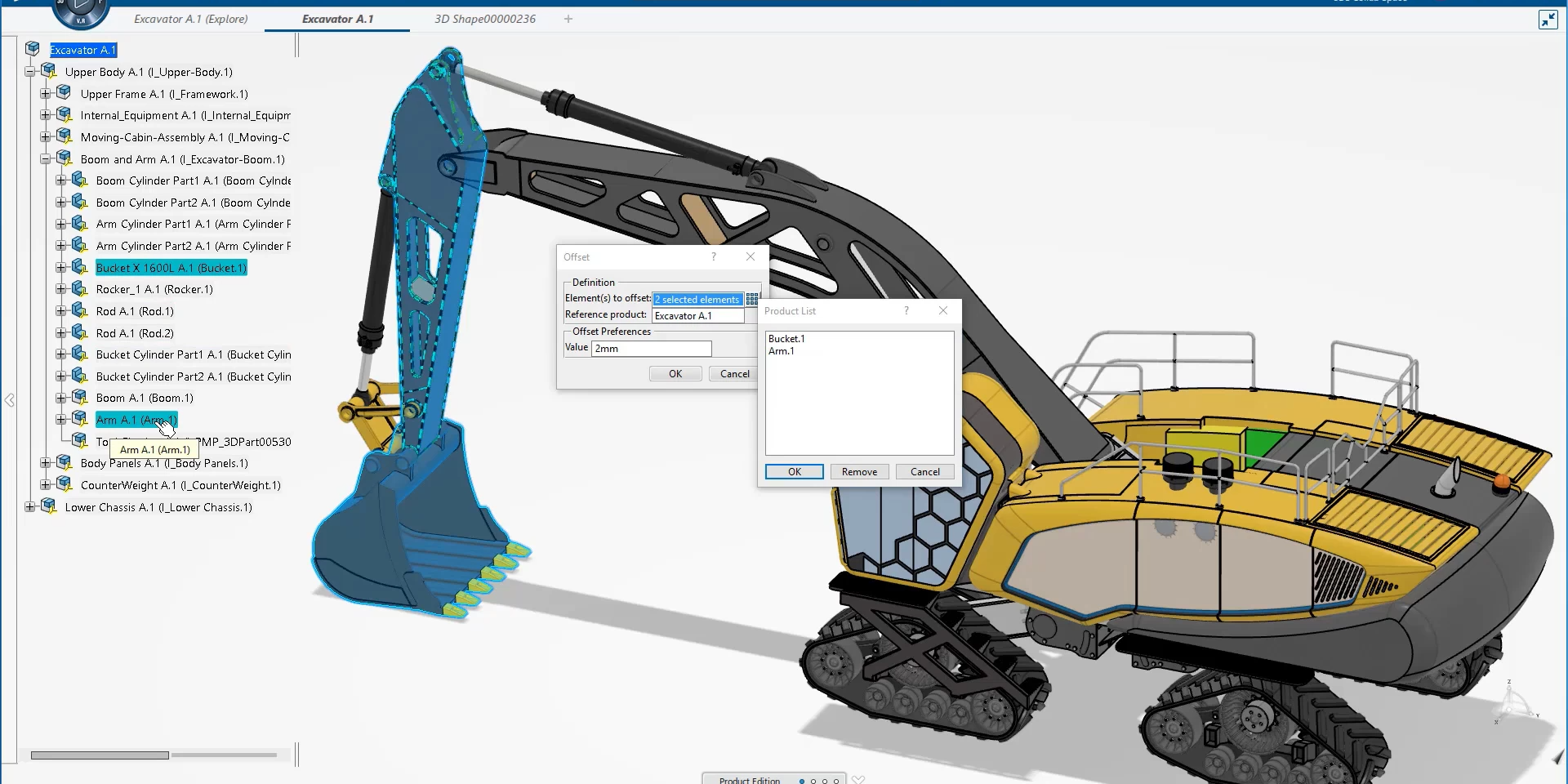Collapse the left tree panel using side arrow

point(10,400)
